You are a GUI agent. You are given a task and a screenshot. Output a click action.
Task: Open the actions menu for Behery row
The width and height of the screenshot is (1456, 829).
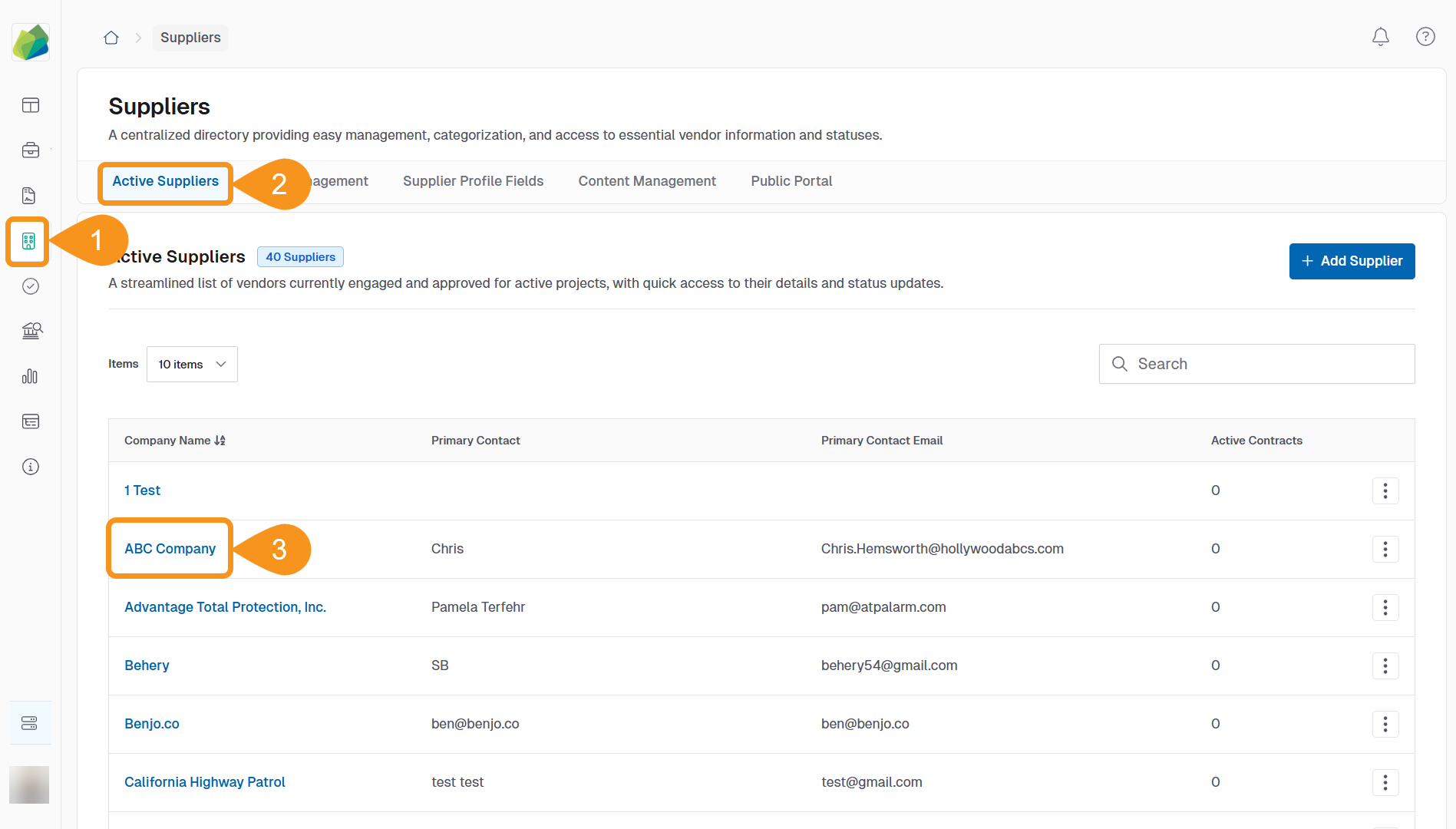pos(1385,666)
